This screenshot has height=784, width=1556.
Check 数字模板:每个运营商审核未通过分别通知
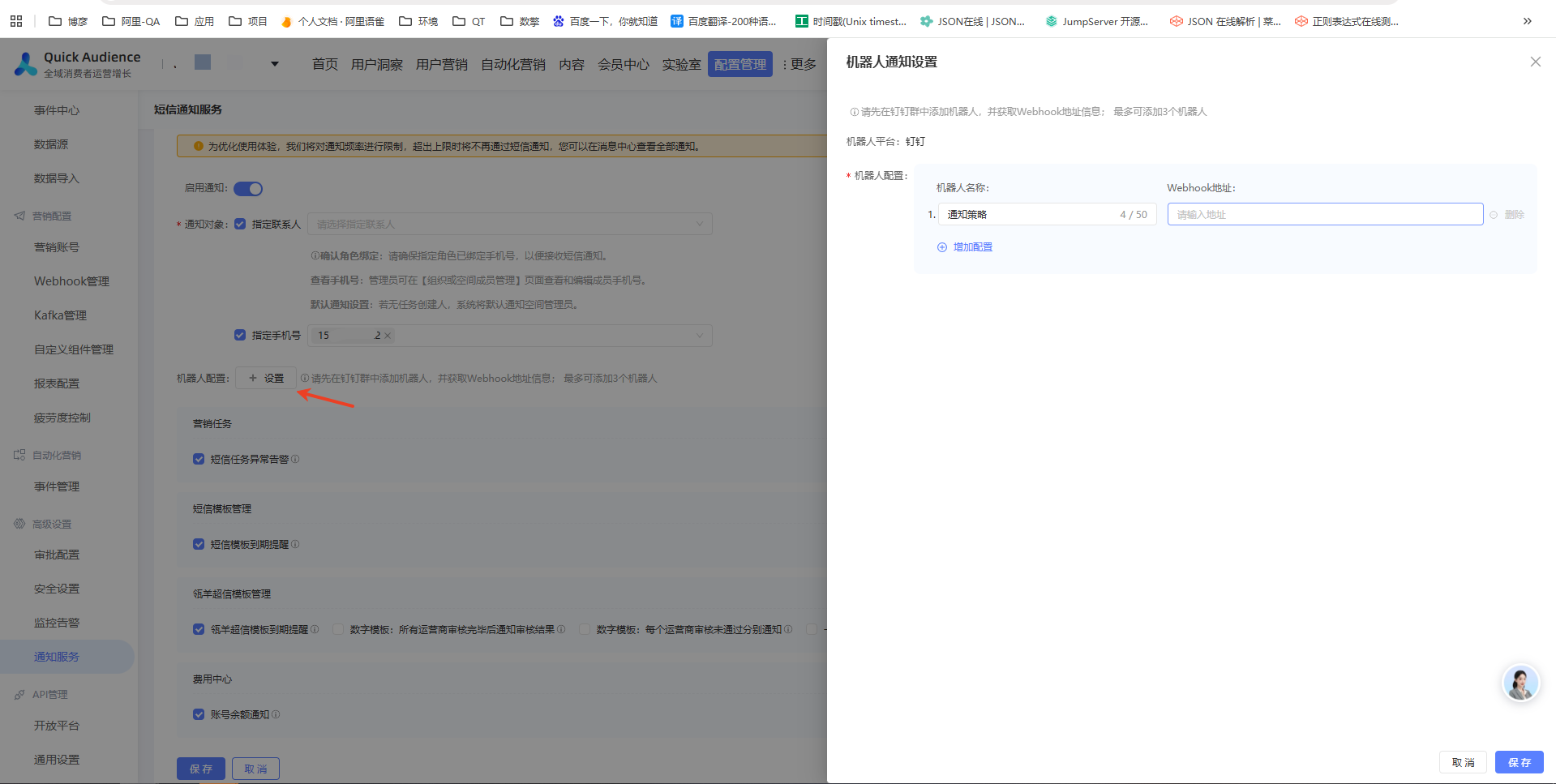click(585, 629)
